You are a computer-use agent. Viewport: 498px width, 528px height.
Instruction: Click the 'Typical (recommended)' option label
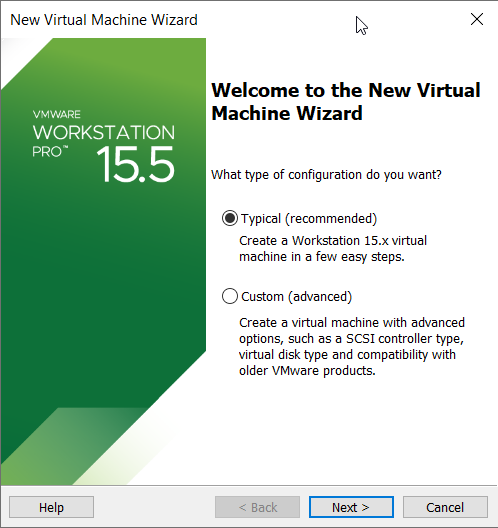click(x=309, y=219)
